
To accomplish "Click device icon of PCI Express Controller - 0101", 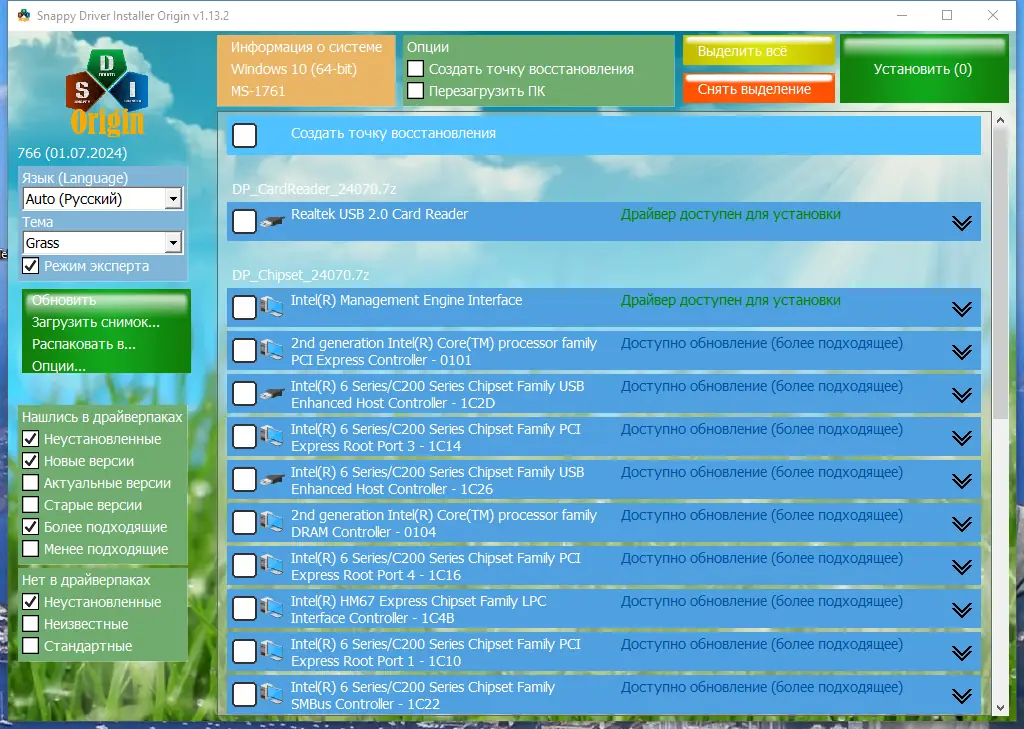I will (x=272, y=351).
